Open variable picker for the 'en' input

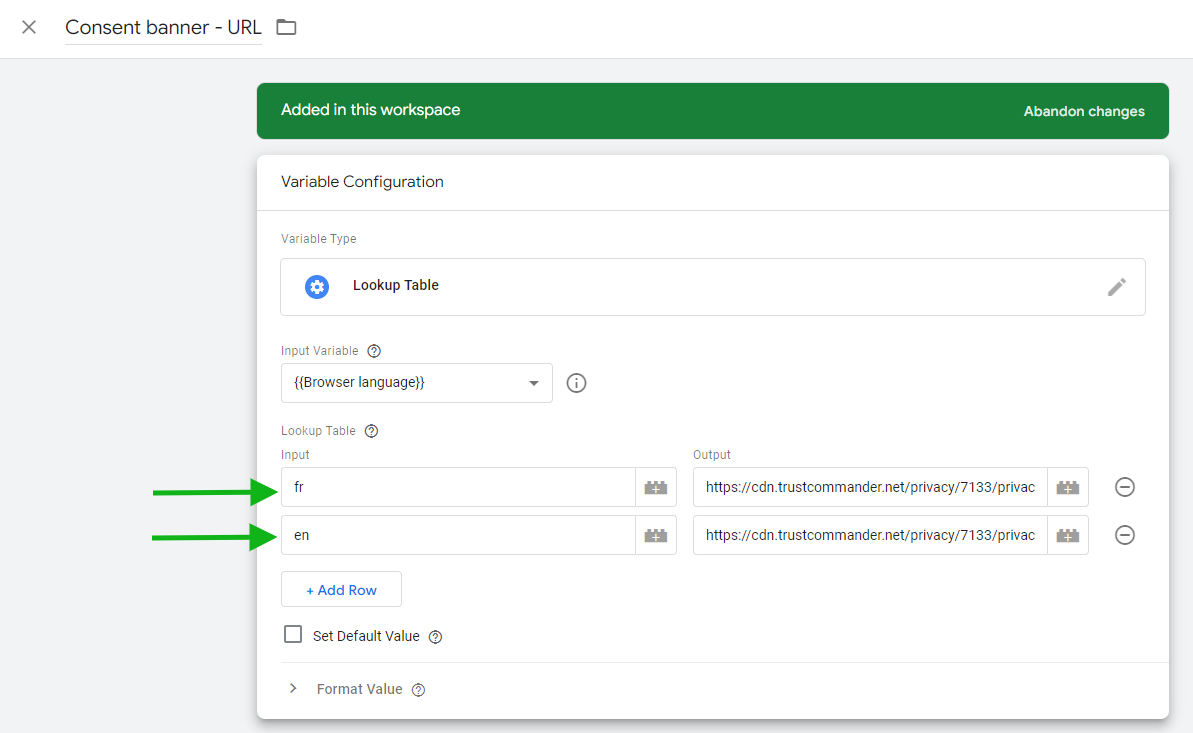coord(656,536)
